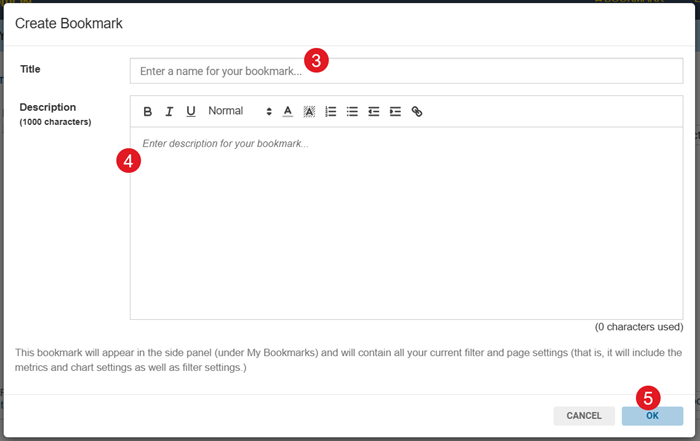Toggle italic formatting in description toolbar

(169, 111)
